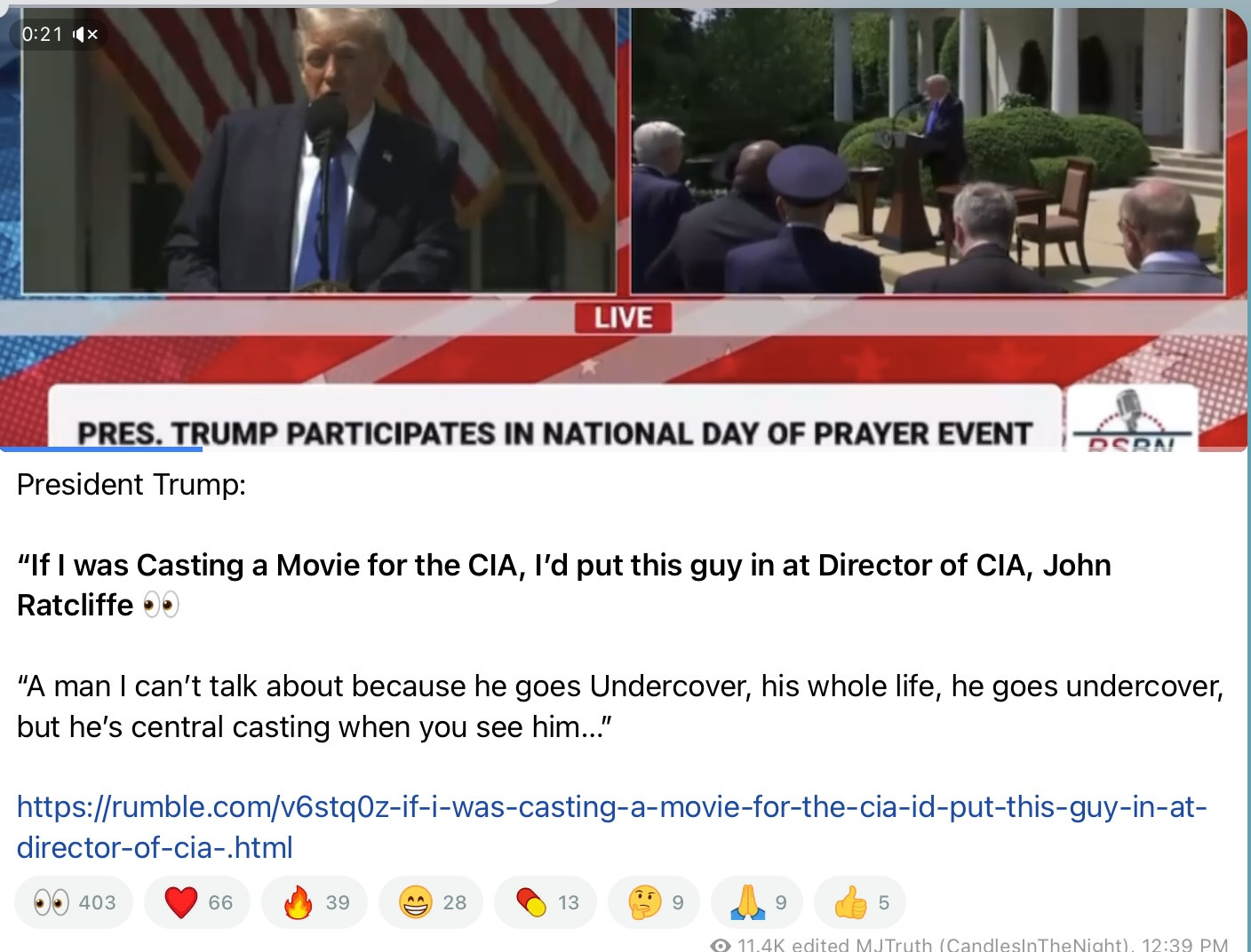This screenshot has height=952, width=1251.
Task: Add the eyes emoji reaction with 403
Action: (x=75, y=902)
